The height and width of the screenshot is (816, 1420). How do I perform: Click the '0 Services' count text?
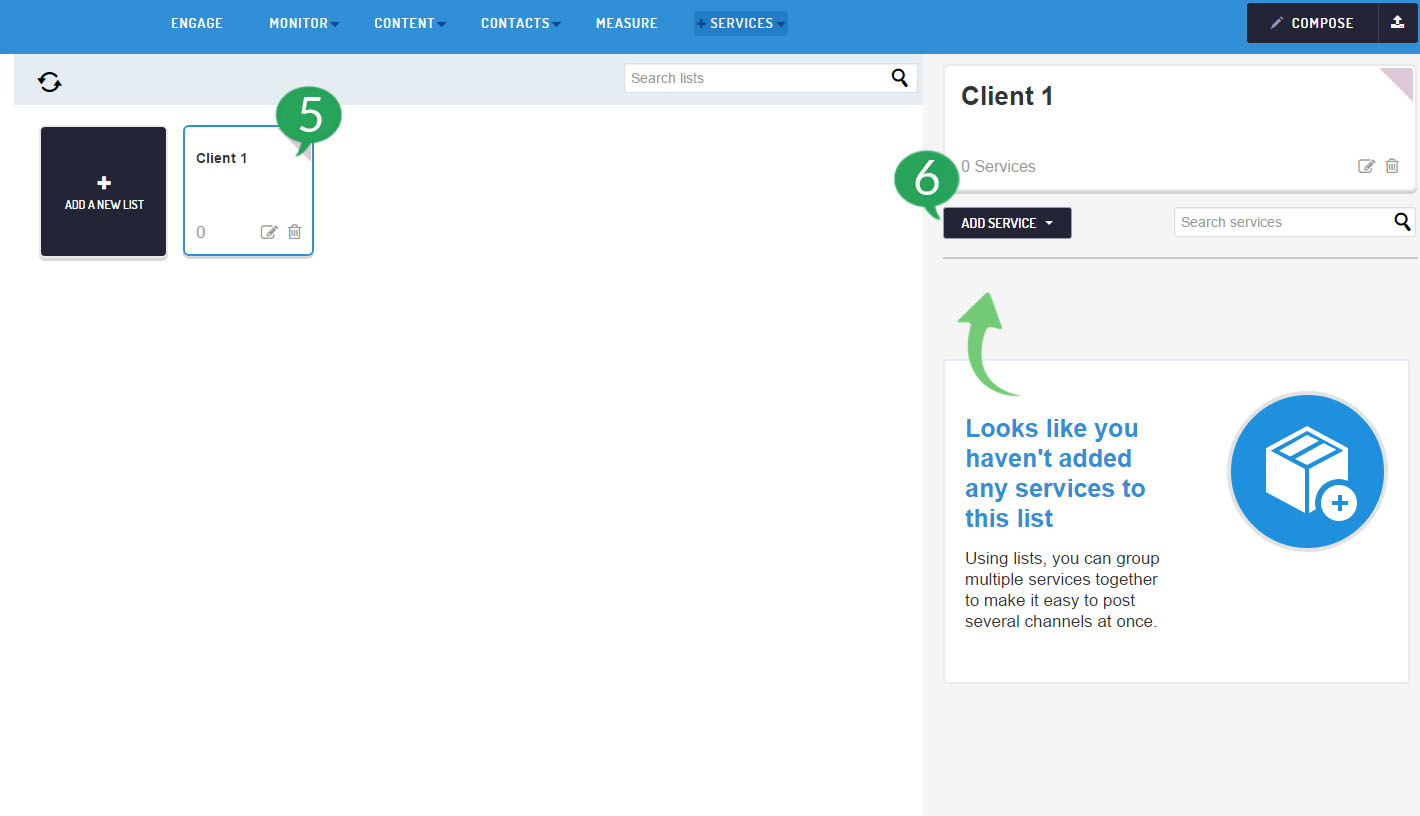tap(998, 166)
